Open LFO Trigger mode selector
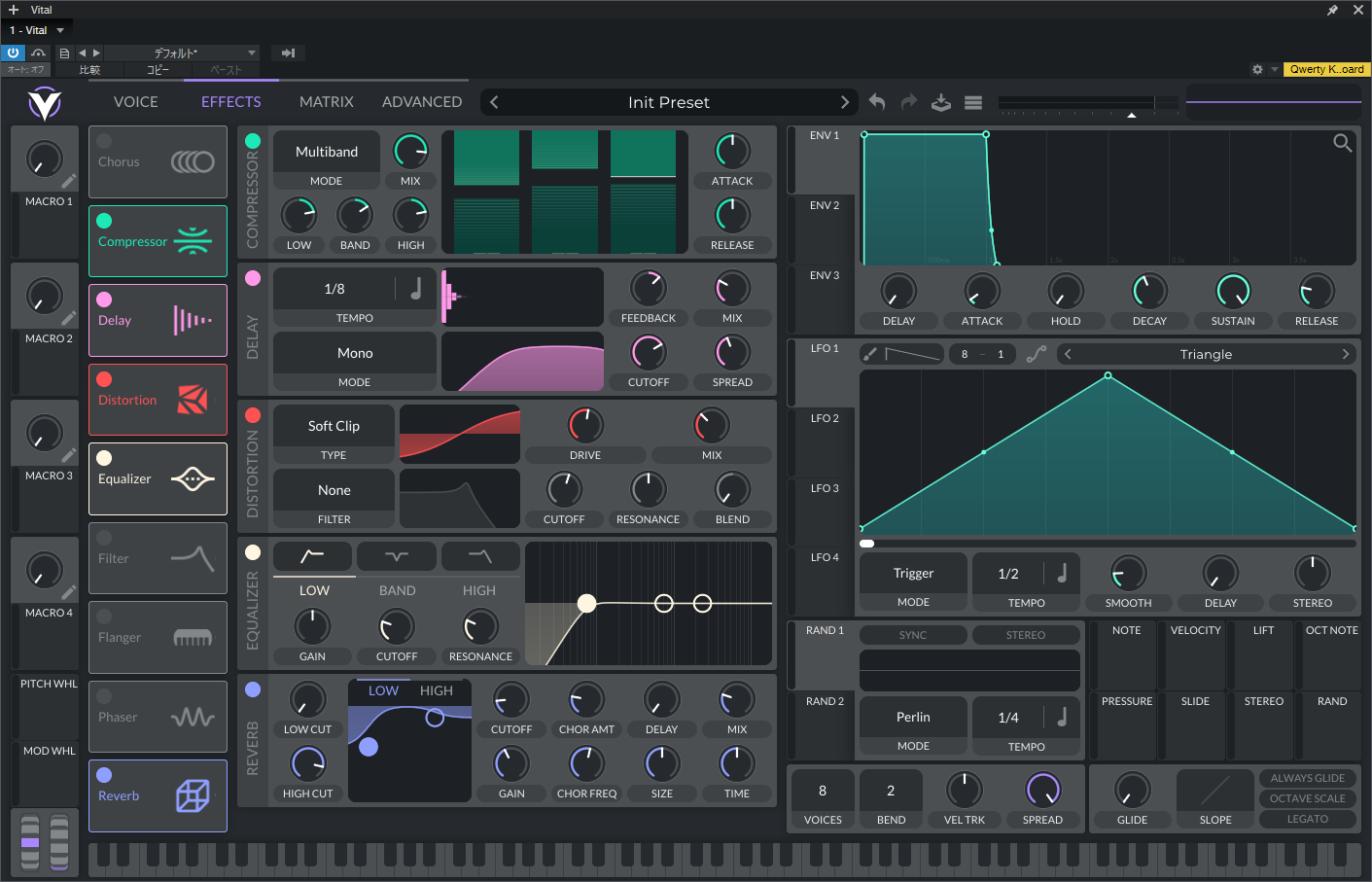This screenshot has height=882, width=1372. tap(913, 573)
